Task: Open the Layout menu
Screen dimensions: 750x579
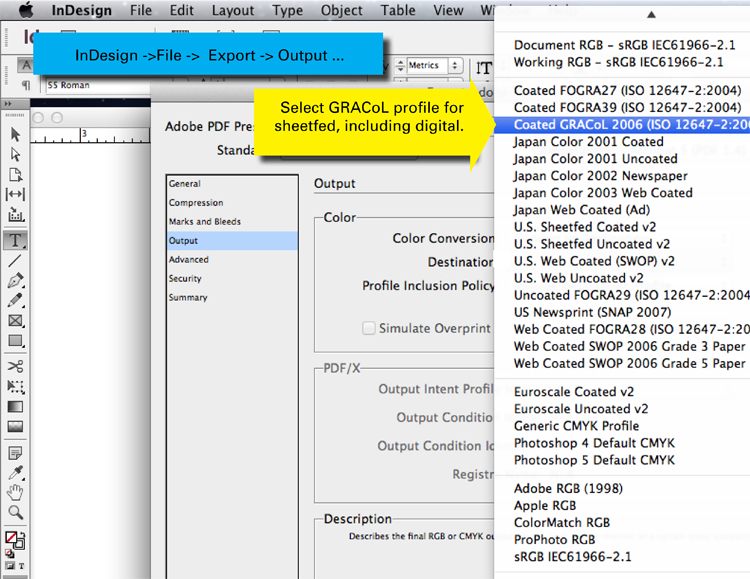Action: click(x=233, y=10)
